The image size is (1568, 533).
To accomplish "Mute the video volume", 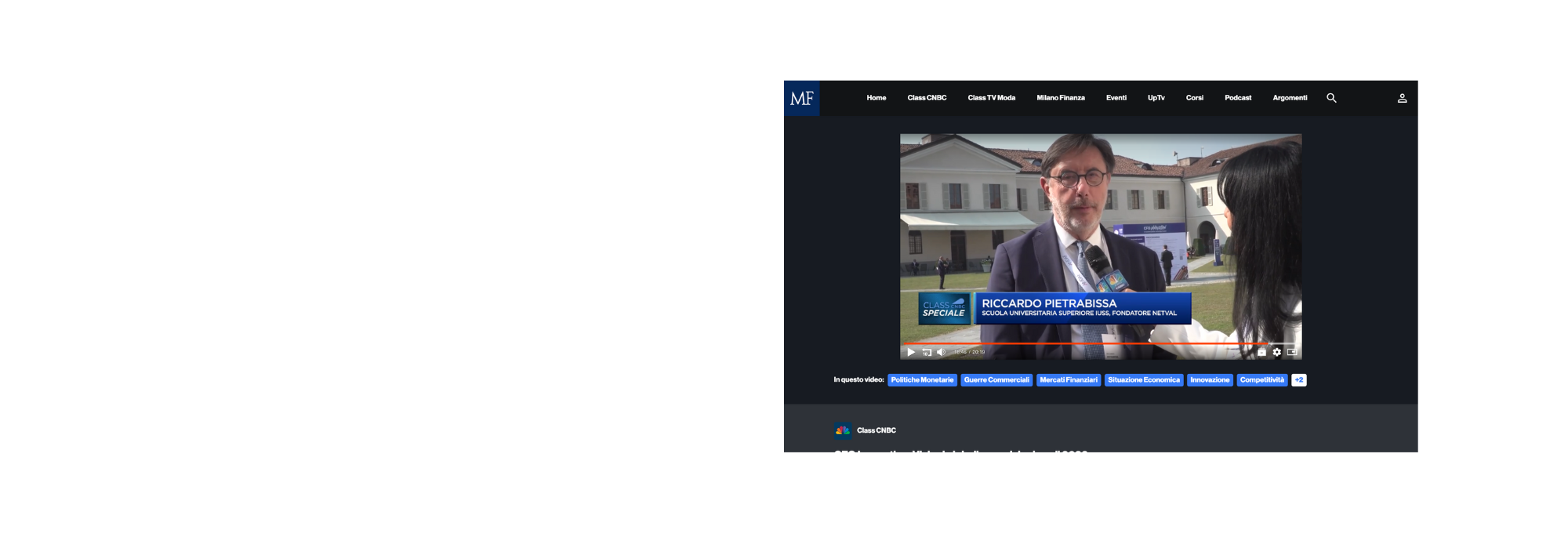I will [x=941, y=352].
